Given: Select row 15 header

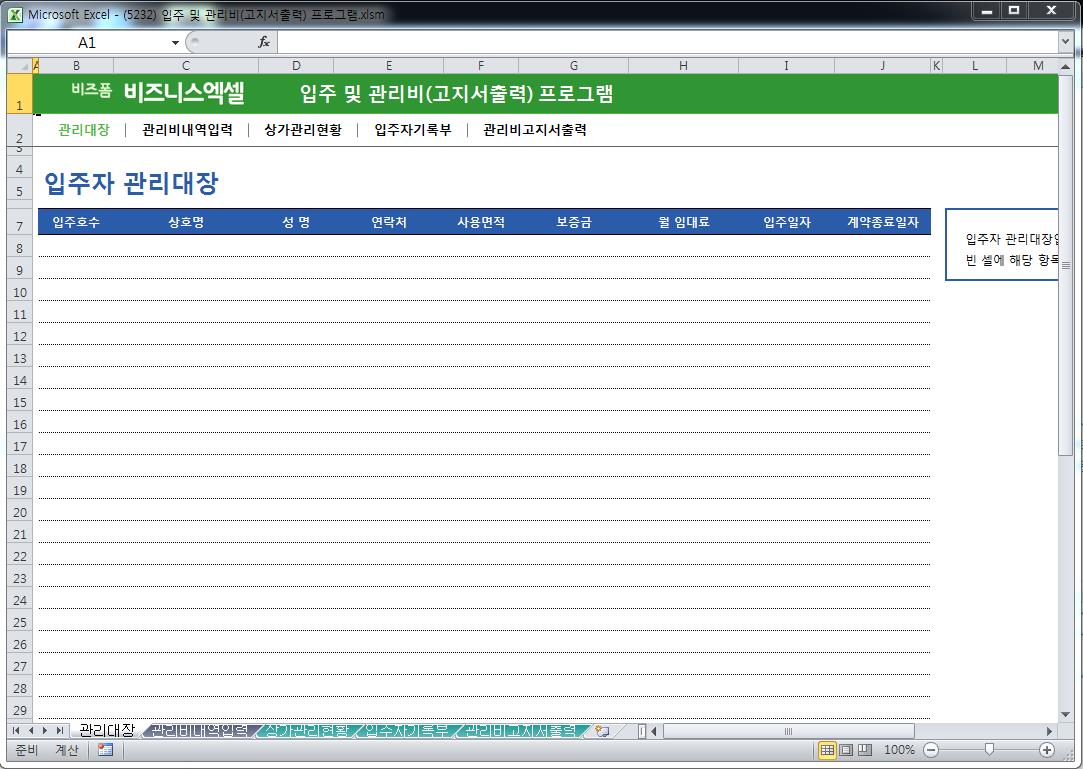Looking at the screenshot, I should [x=19, y=402].
